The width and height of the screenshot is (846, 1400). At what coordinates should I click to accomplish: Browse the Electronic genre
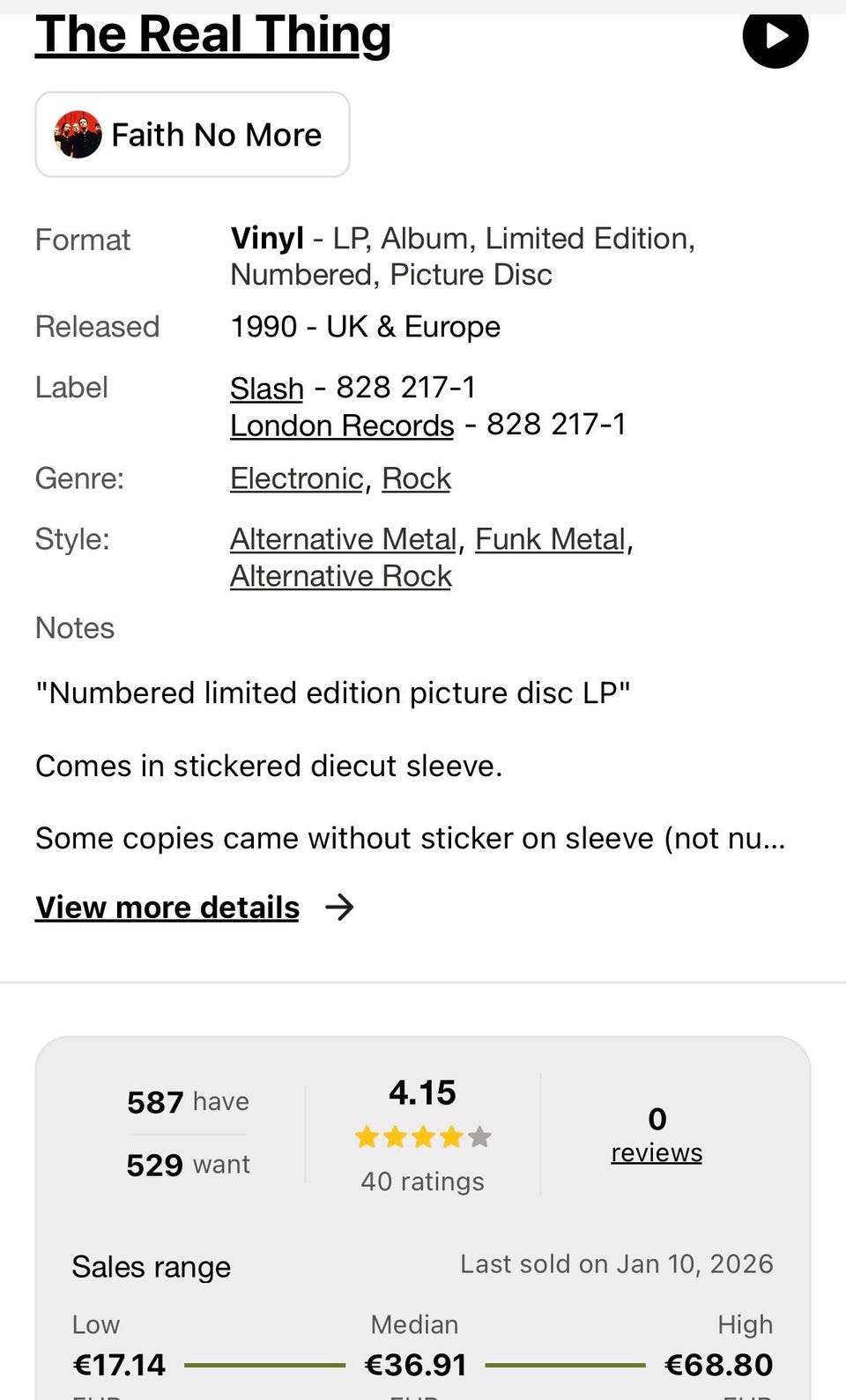point(296,478)
